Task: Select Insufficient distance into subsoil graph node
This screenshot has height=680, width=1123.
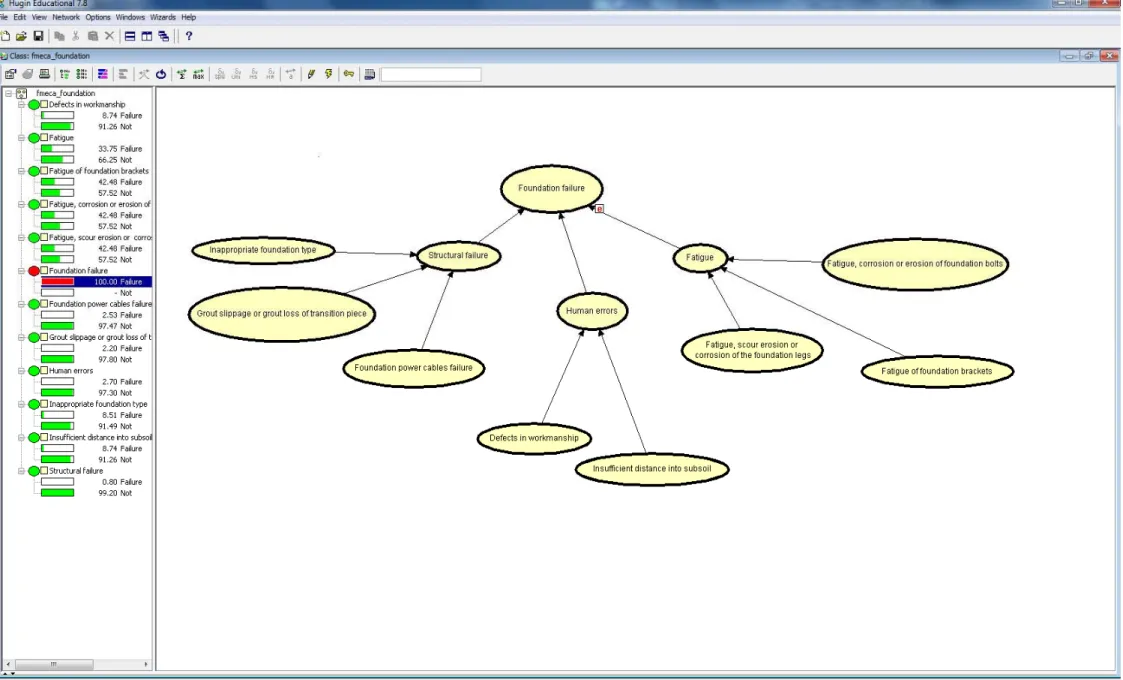Action: point(652,469)
